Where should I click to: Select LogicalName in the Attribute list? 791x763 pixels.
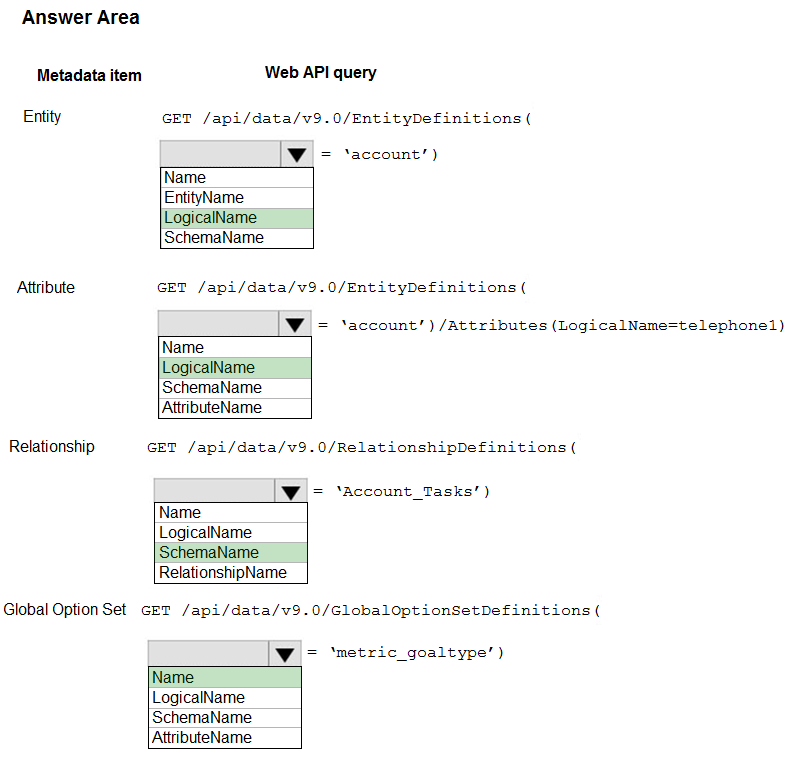pyautogui.click(x=235, y=368)
